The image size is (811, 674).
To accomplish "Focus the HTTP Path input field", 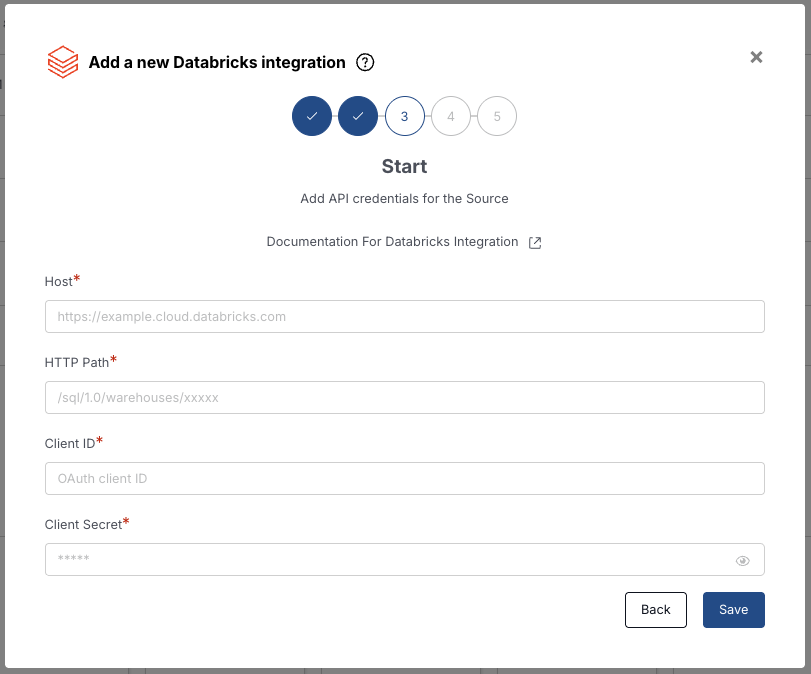I will click(404, 397).
